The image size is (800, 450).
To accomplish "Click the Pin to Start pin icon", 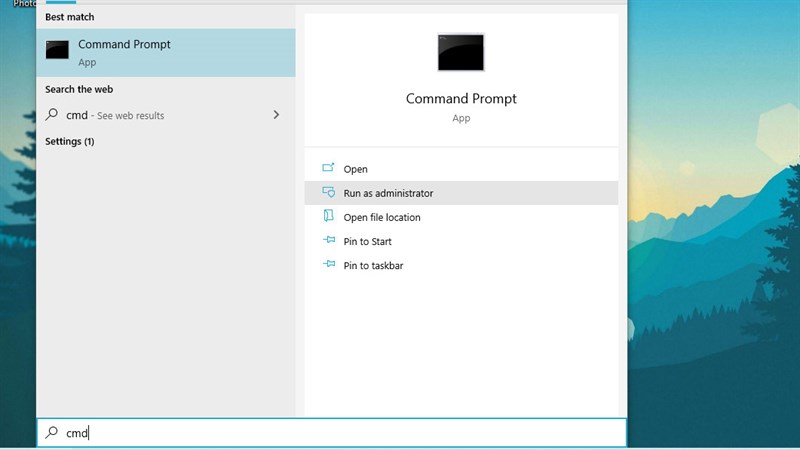I will (329, 240).
